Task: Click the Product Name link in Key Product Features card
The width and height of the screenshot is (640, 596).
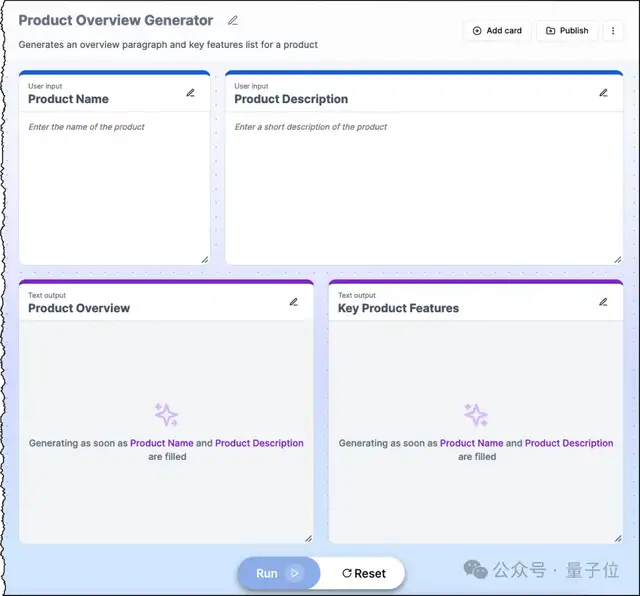Action: click(472, 443)
